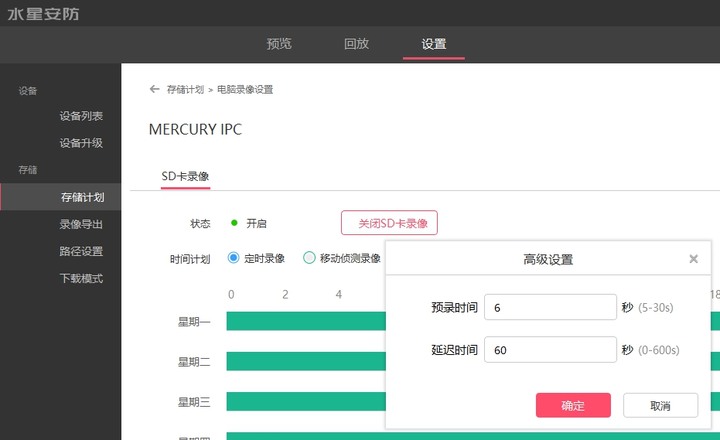Open the 回放 top tab
The height and width of the screenshot is (440, 720).
[357, 44]
